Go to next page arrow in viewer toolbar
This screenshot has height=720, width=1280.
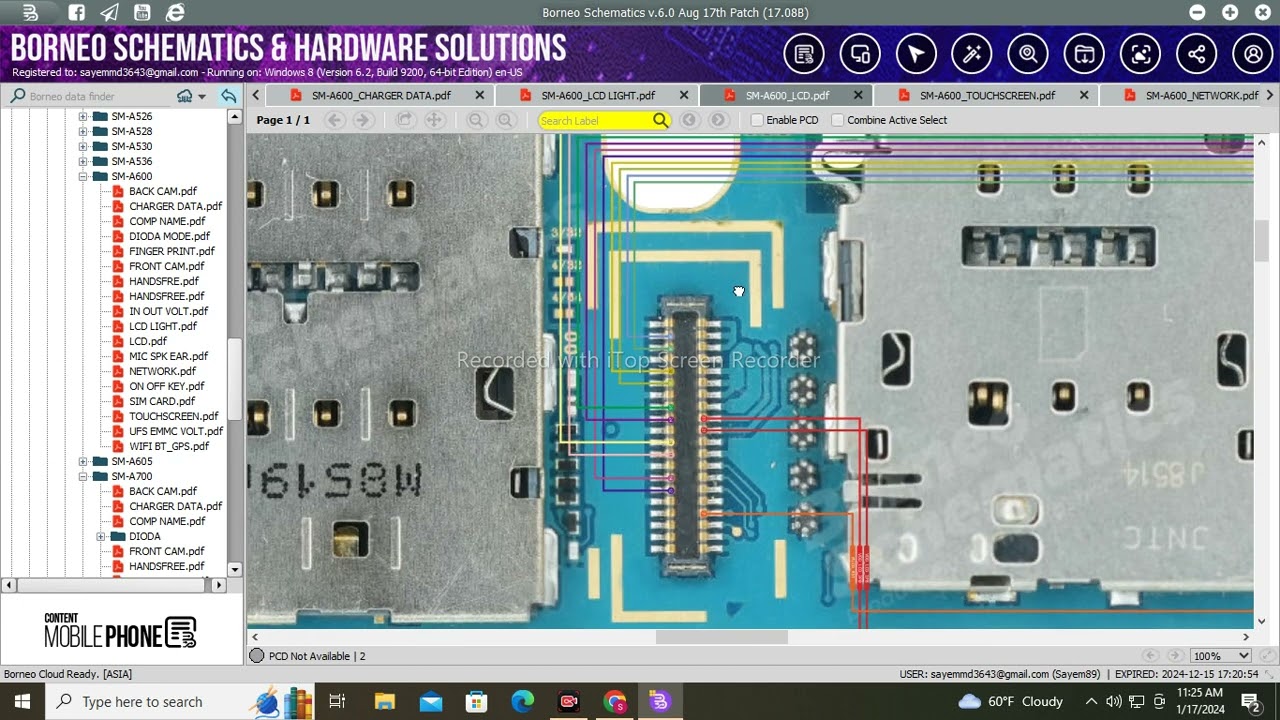point(364,120)
